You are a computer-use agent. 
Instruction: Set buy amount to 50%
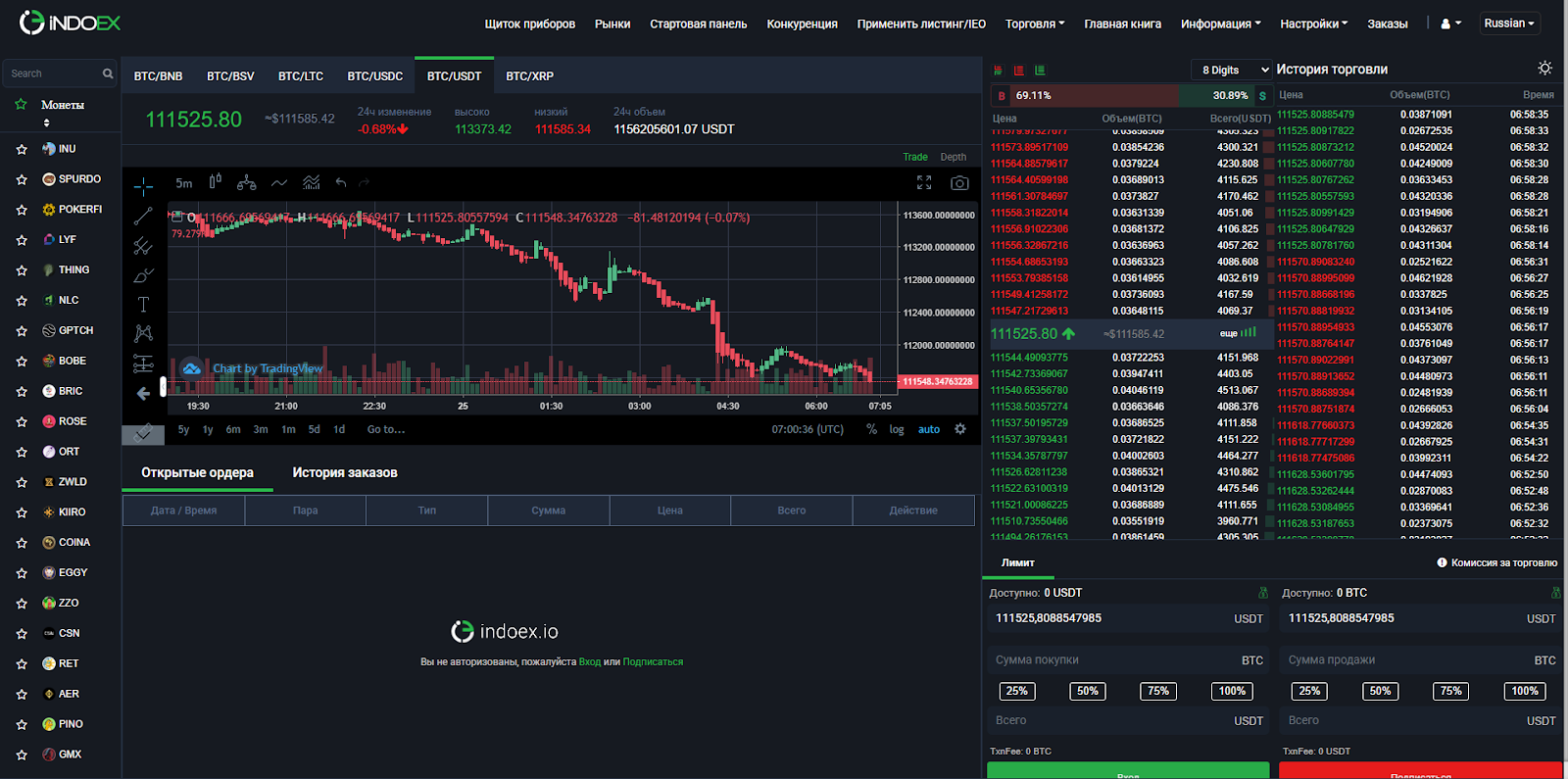click(1088, 691)
